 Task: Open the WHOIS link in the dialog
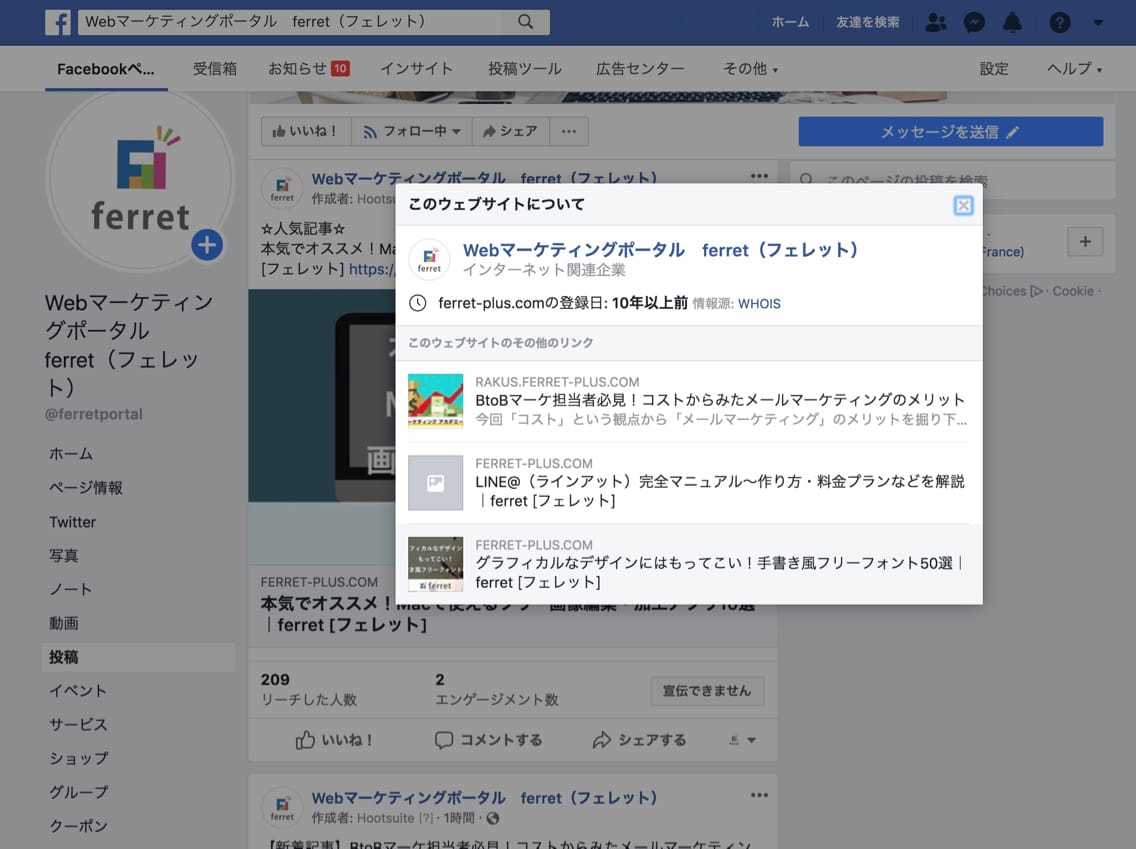(x=759, y=304)
